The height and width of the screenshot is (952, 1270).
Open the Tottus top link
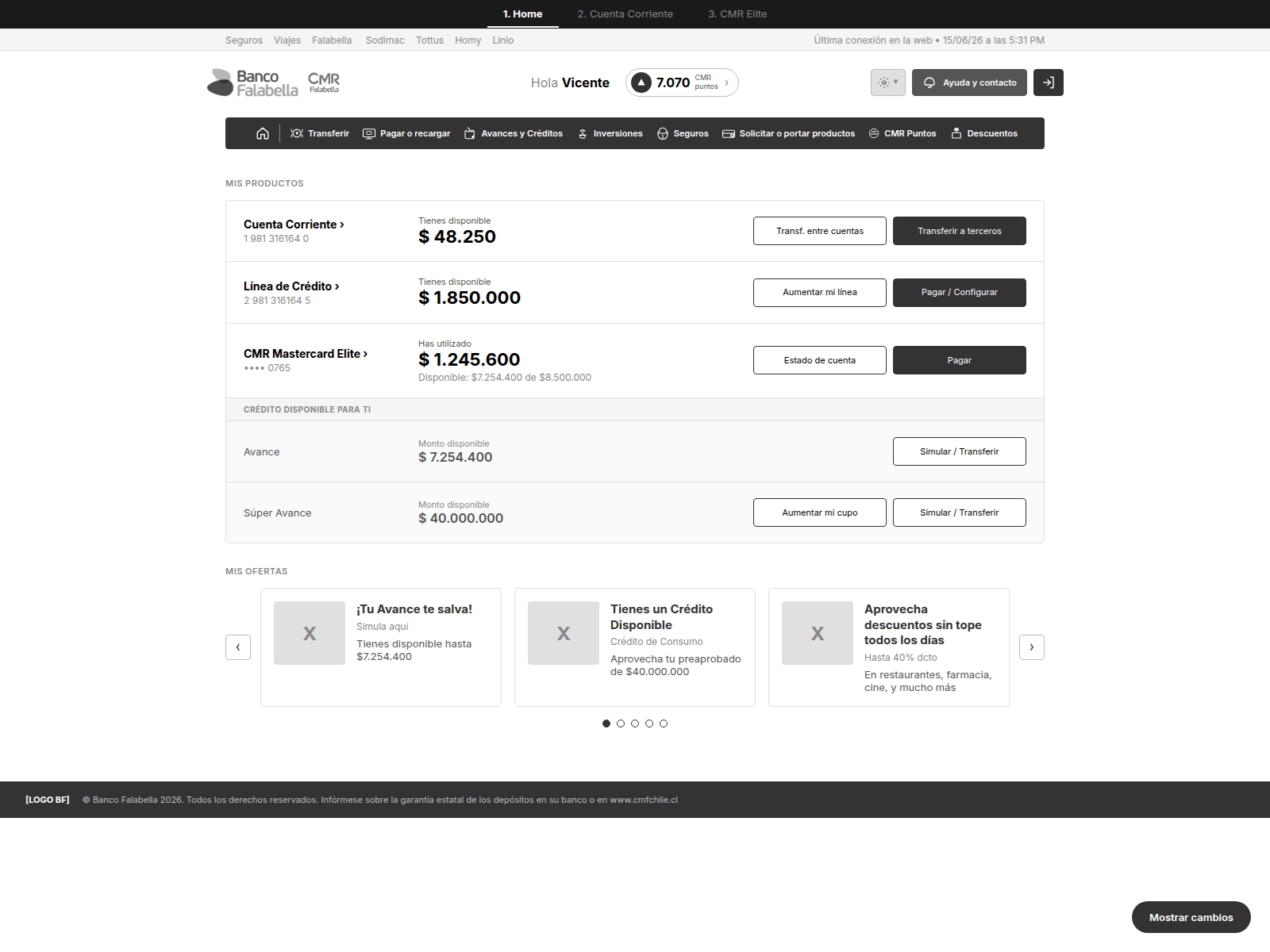tap(429, 40)
